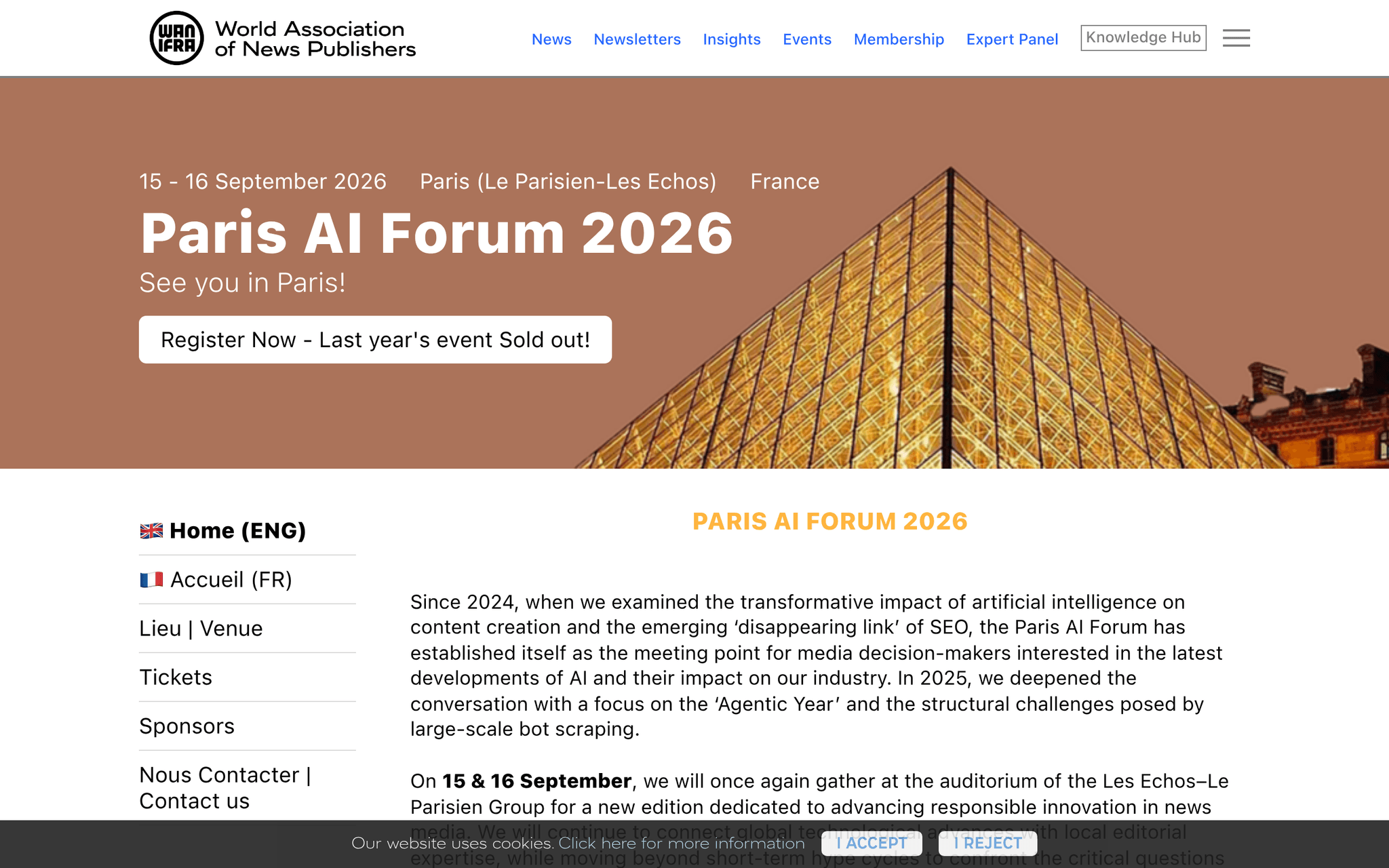Reject cookies with I REJECT

tap(987, 843)
